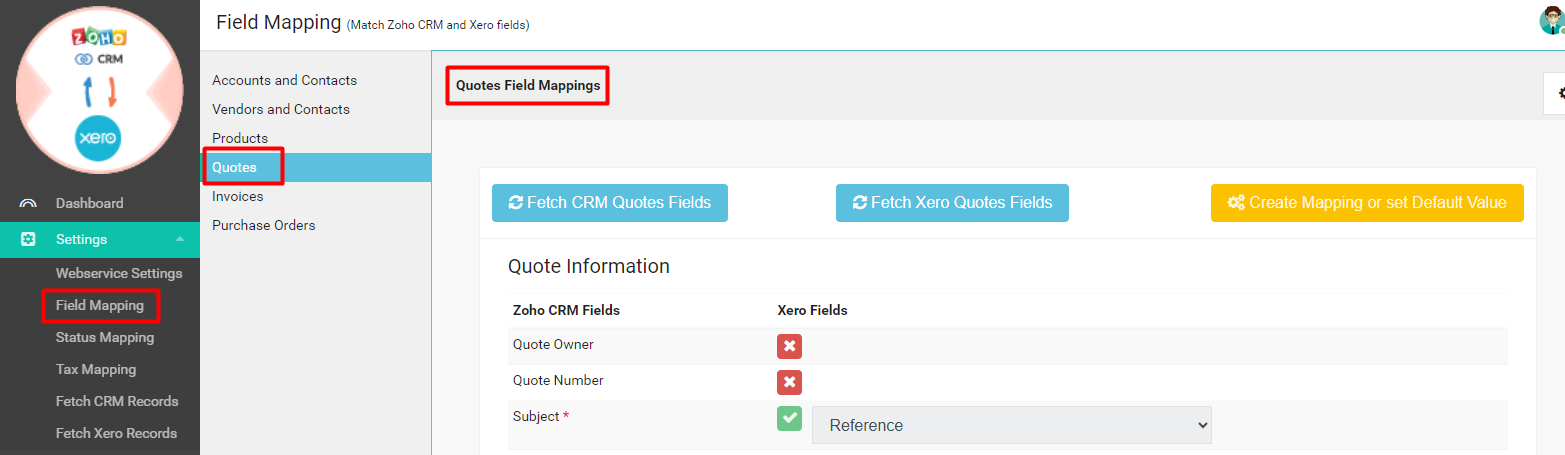Open Webservice Settings
Screen dimensions: 1565x455
[119, 273]
